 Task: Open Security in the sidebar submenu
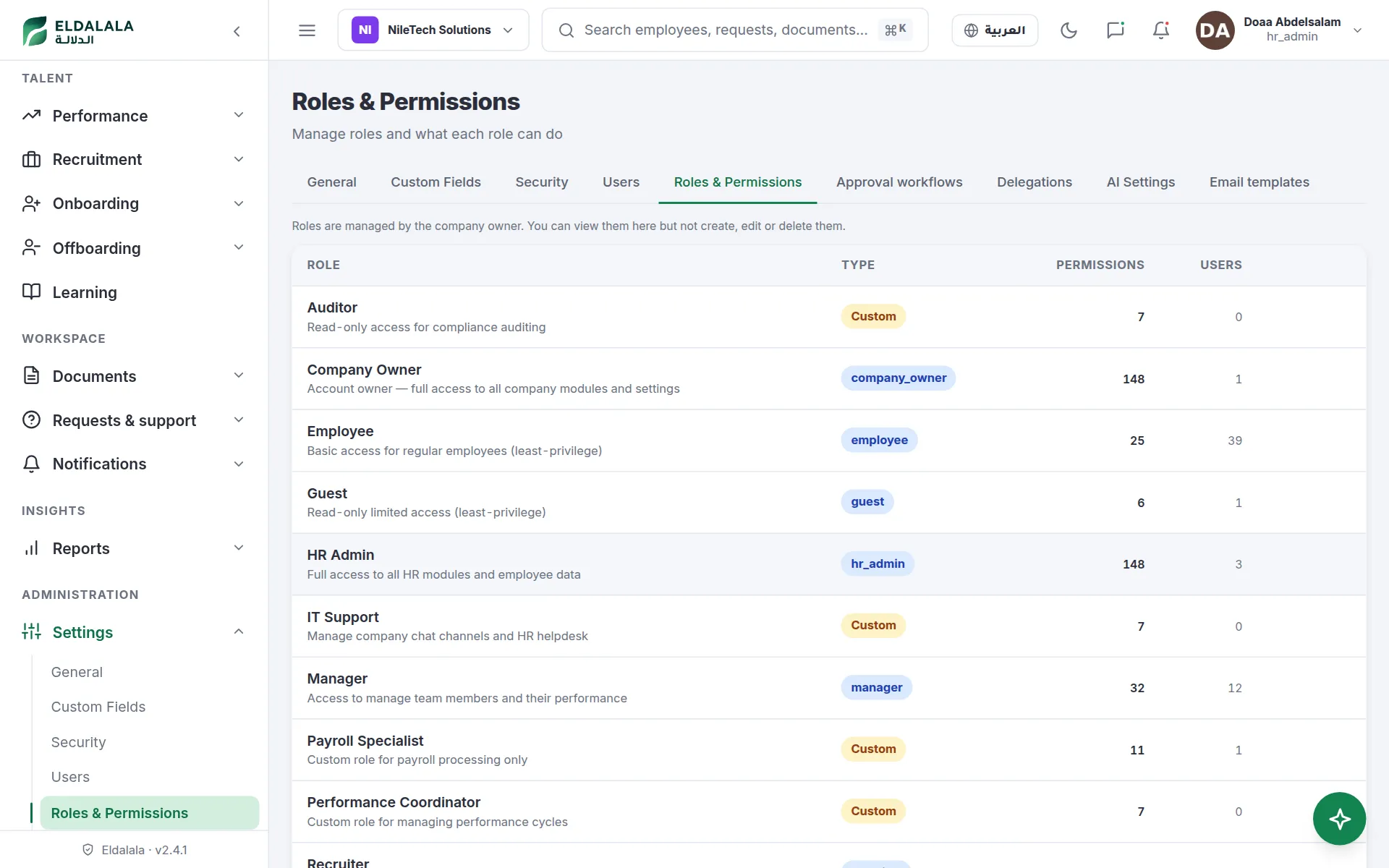coord(78,742)
